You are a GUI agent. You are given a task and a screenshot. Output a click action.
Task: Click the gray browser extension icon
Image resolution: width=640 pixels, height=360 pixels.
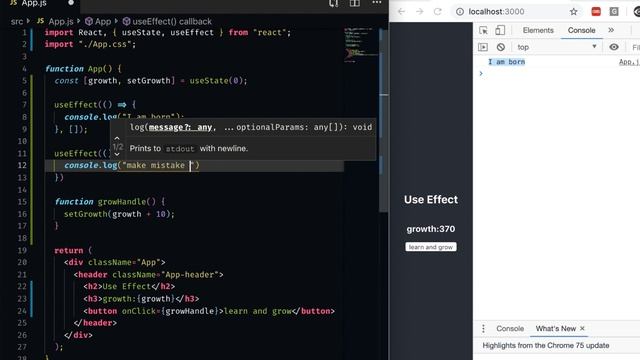[x=614, y=11]
